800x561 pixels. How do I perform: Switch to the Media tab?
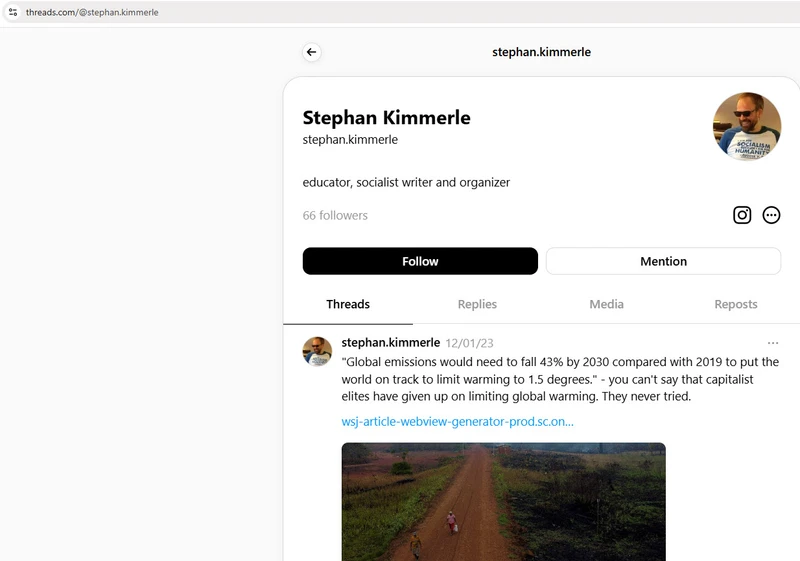point(606,304)
